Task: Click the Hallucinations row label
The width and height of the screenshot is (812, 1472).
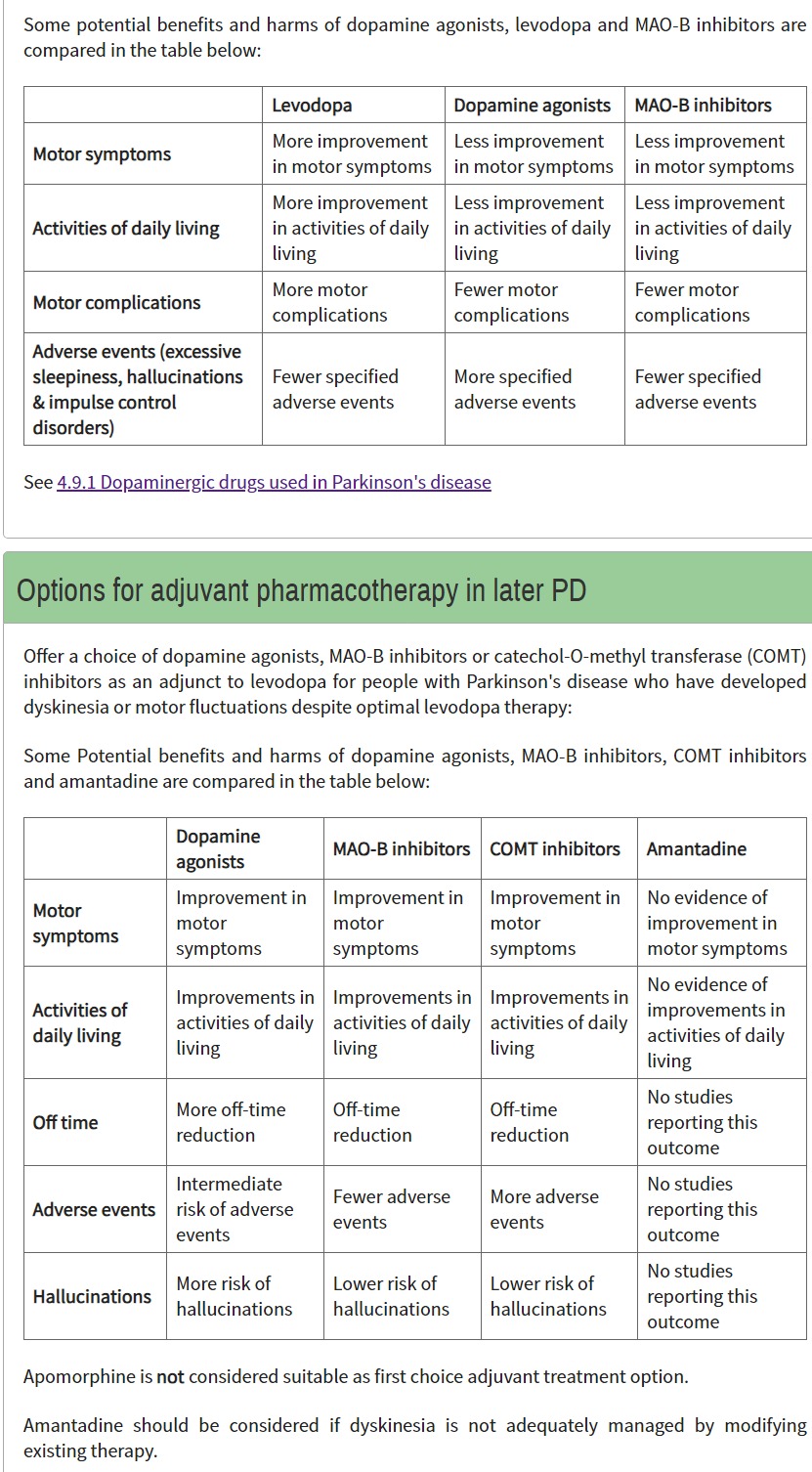Action: pos(92,1296)
